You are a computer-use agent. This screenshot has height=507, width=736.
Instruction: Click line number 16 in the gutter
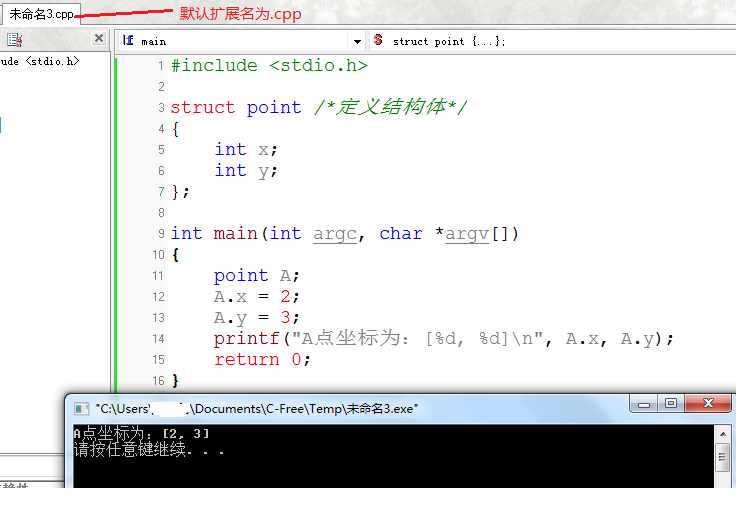tap(158, 381)
